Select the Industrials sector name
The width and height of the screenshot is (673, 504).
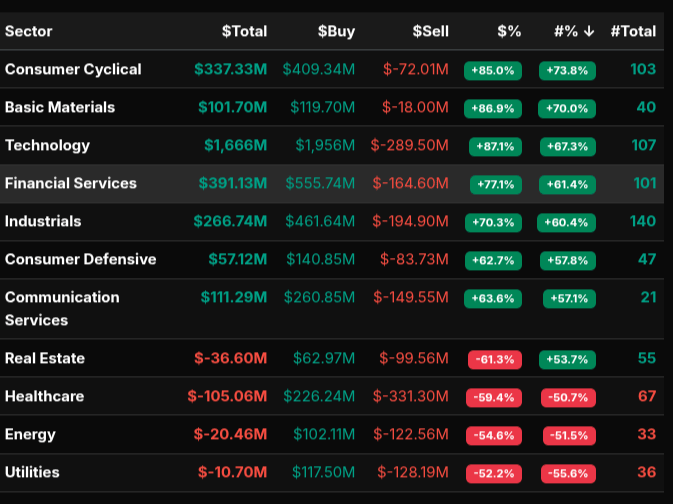click(x=43, y=221)
